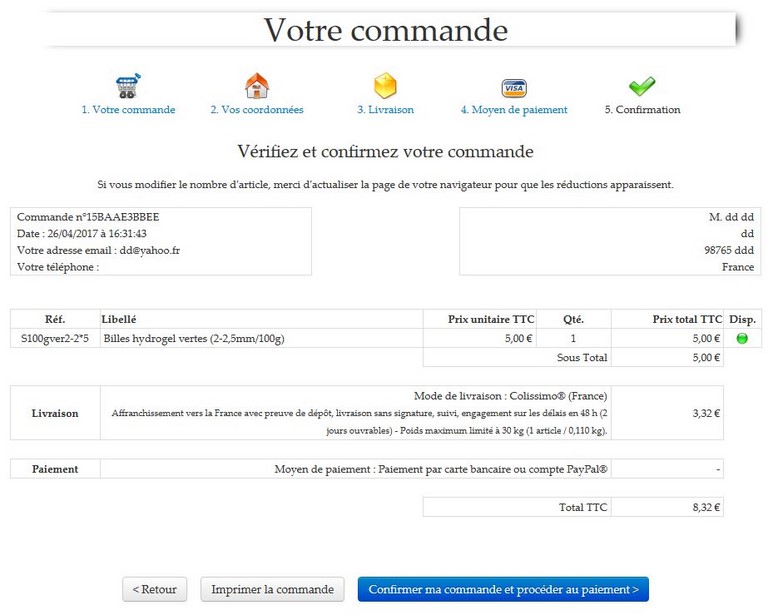The width and height of the screenshot is (768, 615).
Task: Click the 'Votre téléphone :' line
Action: pos(58,267)
